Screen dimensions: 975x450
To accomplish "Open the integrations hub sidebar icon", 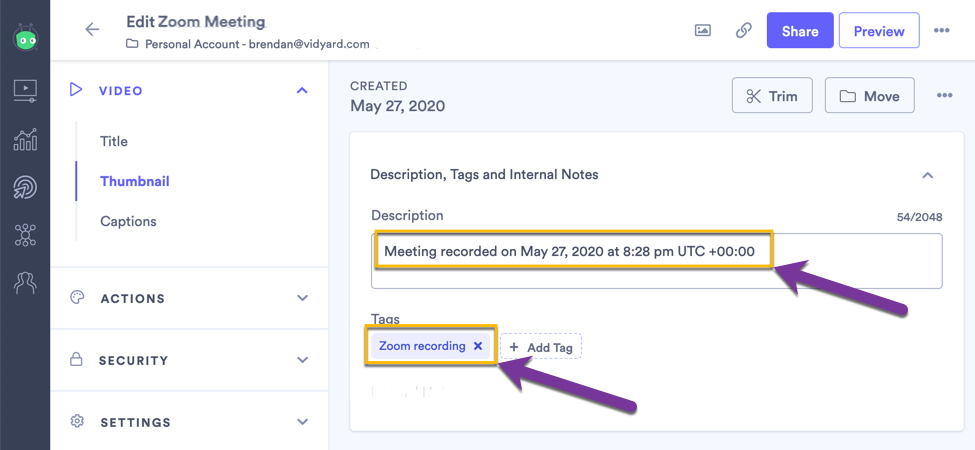I will pyautogui.click(x=25, y=235).
